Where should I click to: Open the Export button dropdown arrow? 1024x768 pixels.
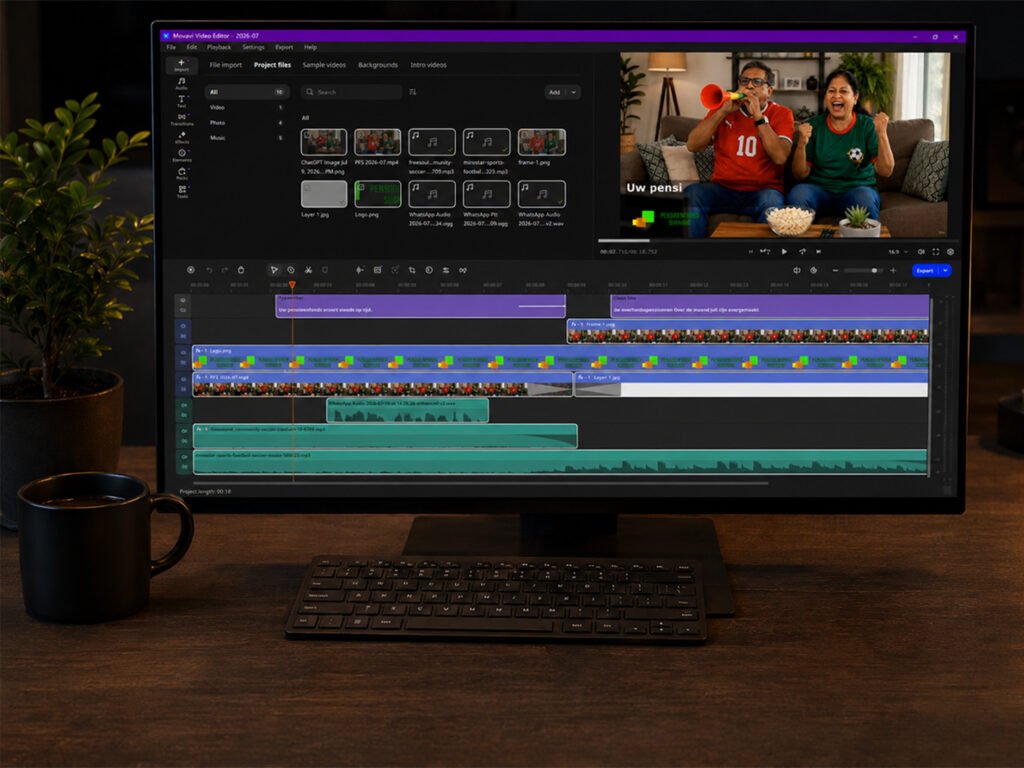pos(945,270)
